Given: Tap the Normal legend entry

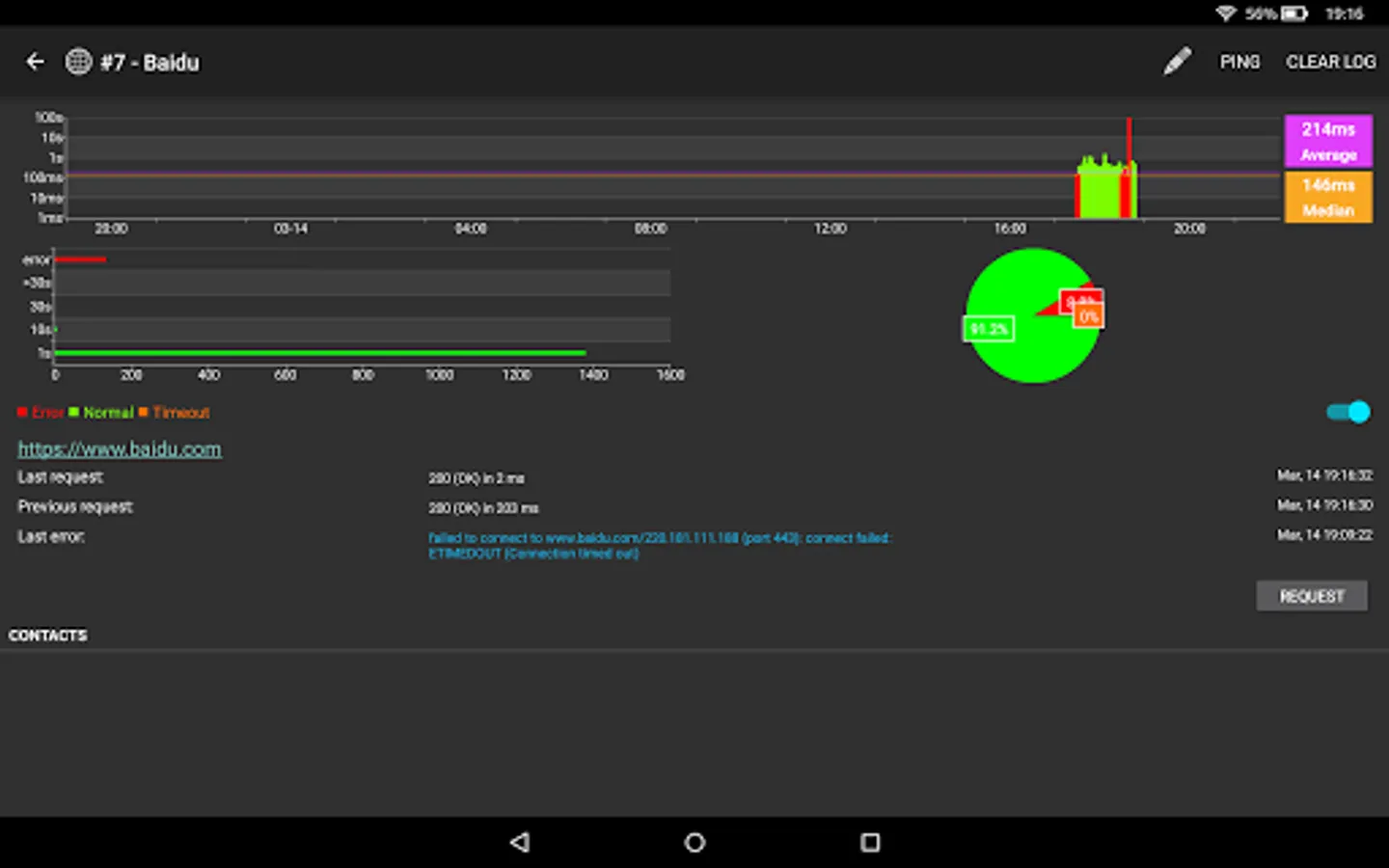Looking at the screenshot, I should 101,412.
